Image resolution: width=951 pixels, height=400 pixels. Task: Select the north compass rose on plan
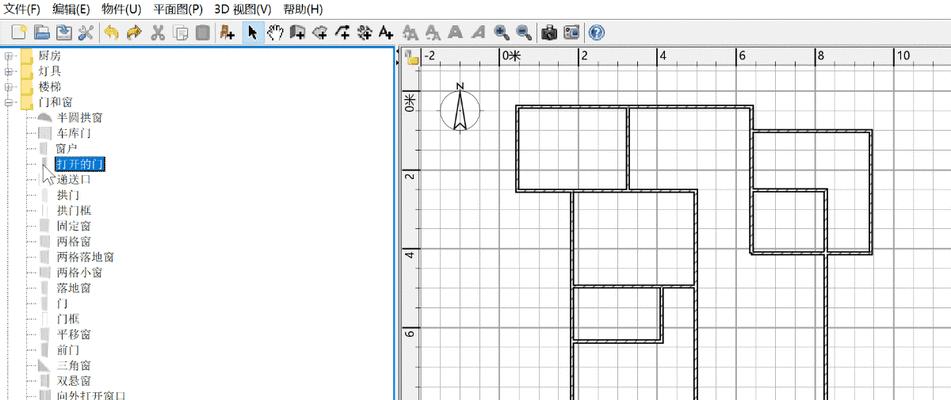(460, 107)
